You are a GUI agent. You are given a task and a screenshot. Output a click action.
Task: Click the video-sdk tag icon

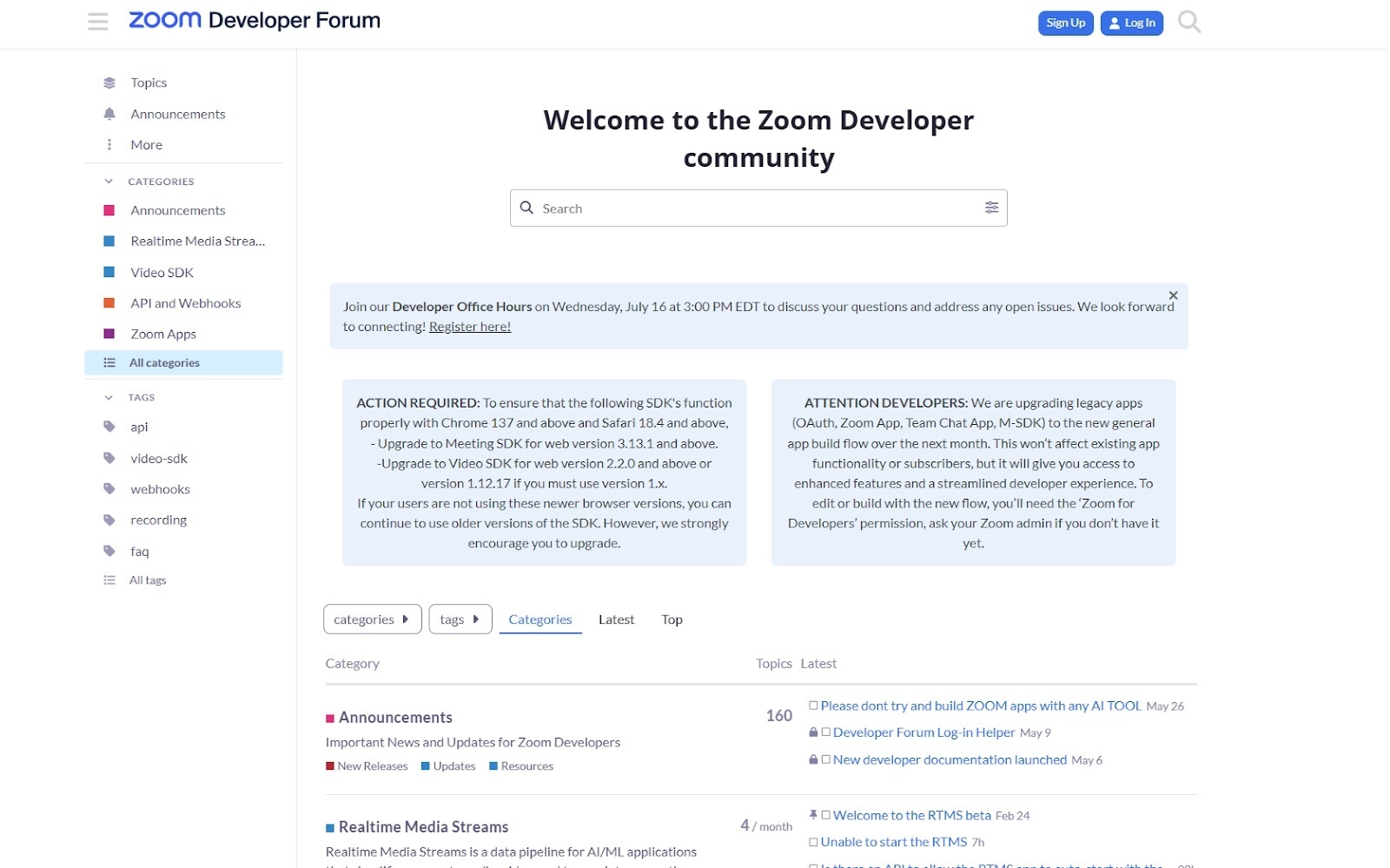pyautogui.click(x=109, y=458)
